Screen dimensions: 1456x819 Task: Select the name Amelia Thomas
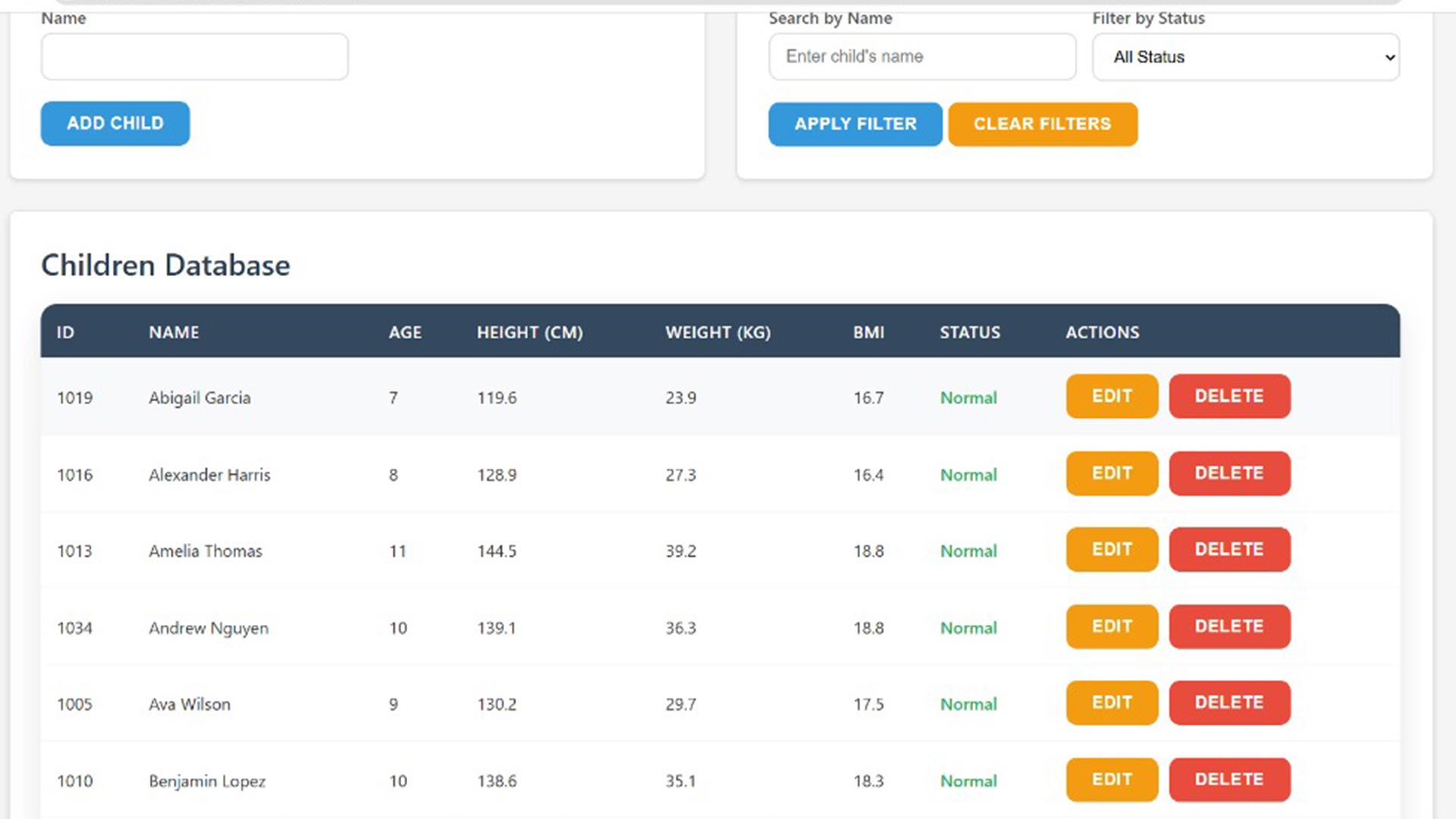(206, 551)
